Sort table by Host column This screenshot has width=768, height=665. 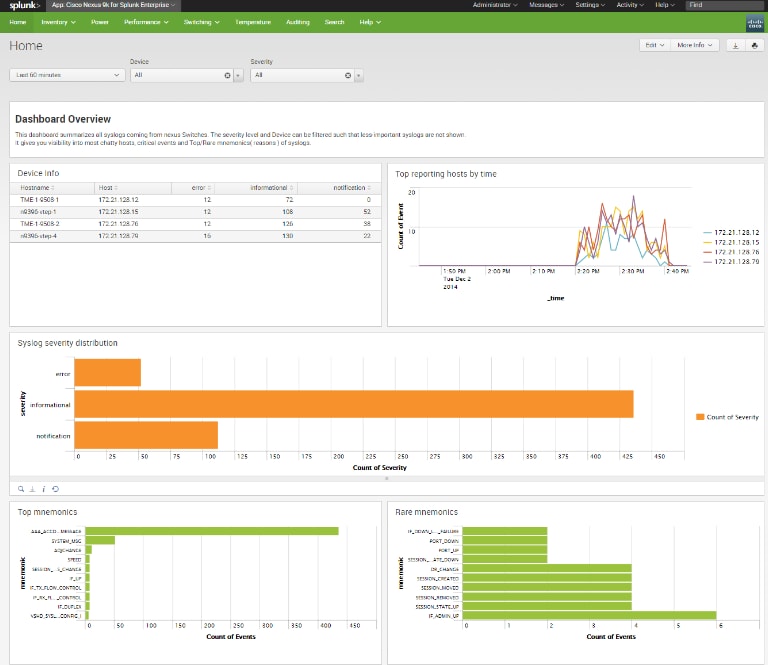coord(108,188)
